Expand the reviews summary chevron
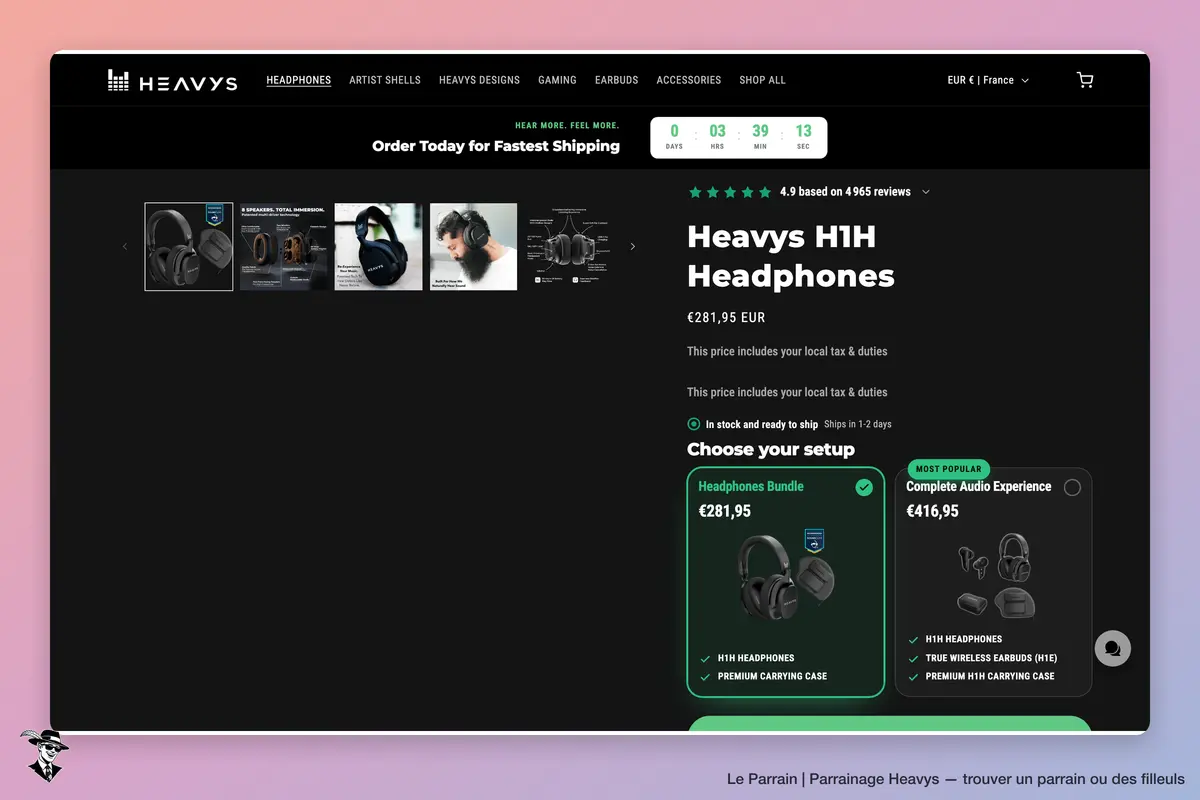Viewport: 1200px width, 800px height. (925, 192)
